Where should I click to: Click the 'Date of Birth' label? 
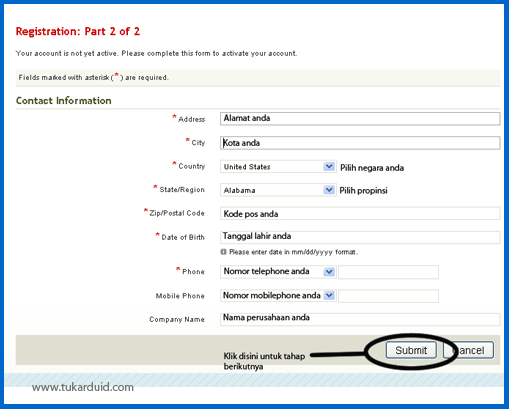coord(183,237)
